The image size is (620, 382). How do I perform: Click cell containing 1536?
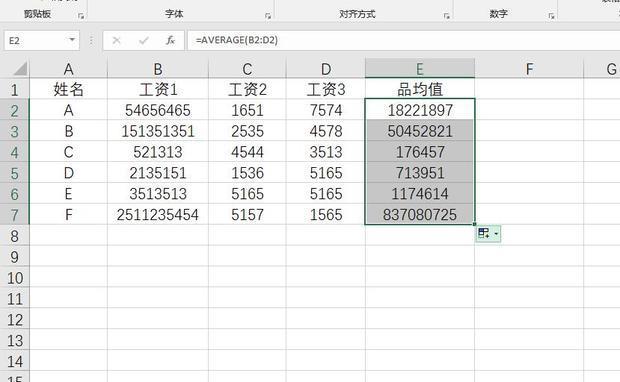247,173
